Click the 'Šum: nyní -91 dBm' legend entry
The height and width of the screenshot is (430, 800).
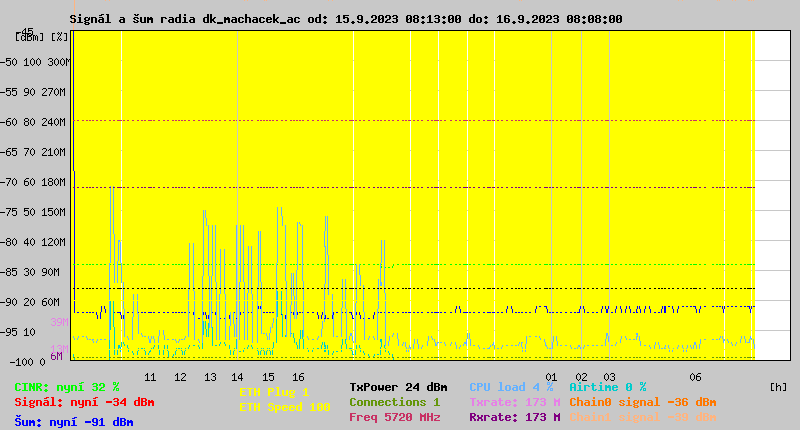[x=74, y=422]
